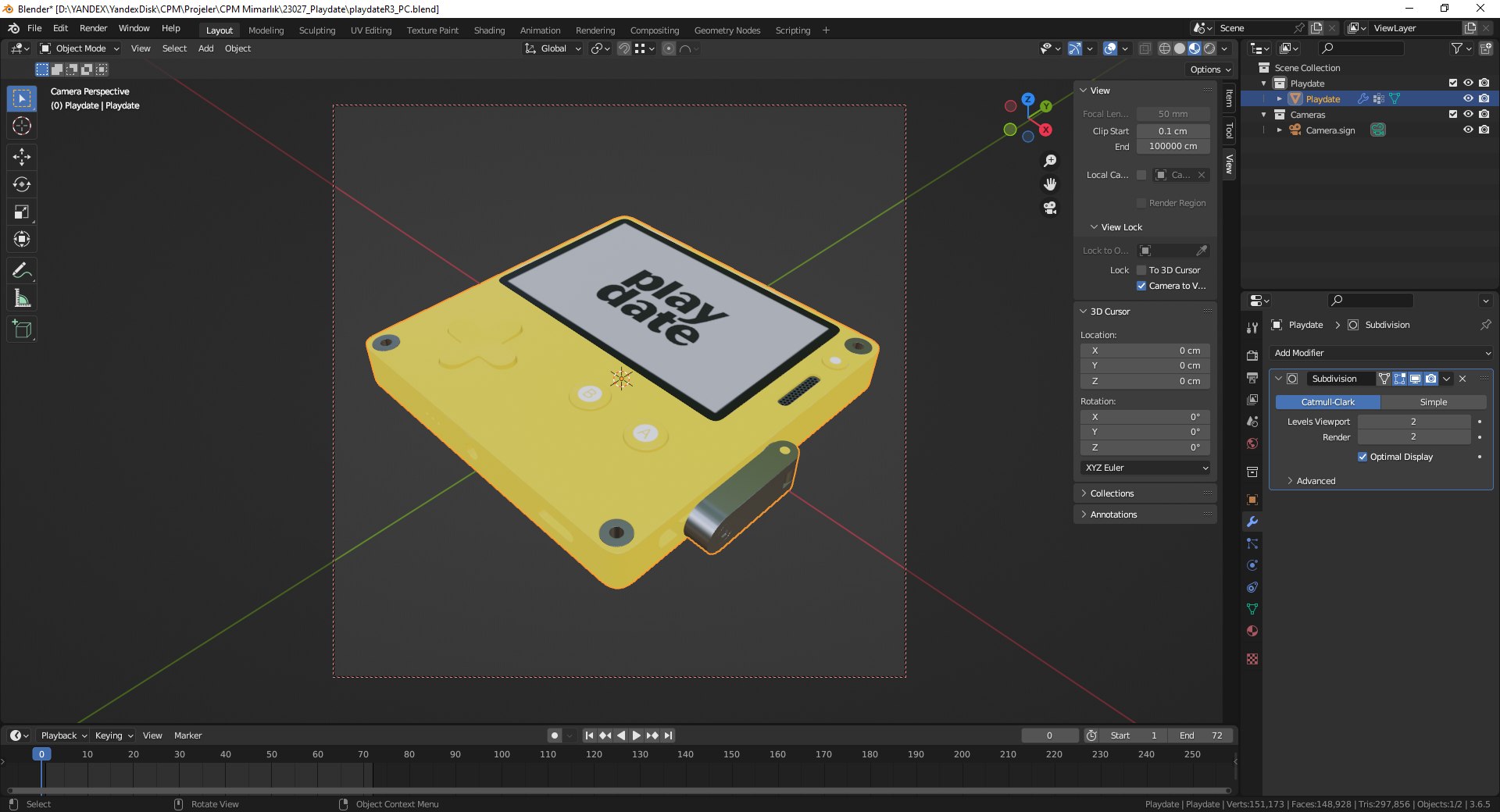Click Add Modifier button
Viewport: 1500px width, 812px height.
[1381, 353]
